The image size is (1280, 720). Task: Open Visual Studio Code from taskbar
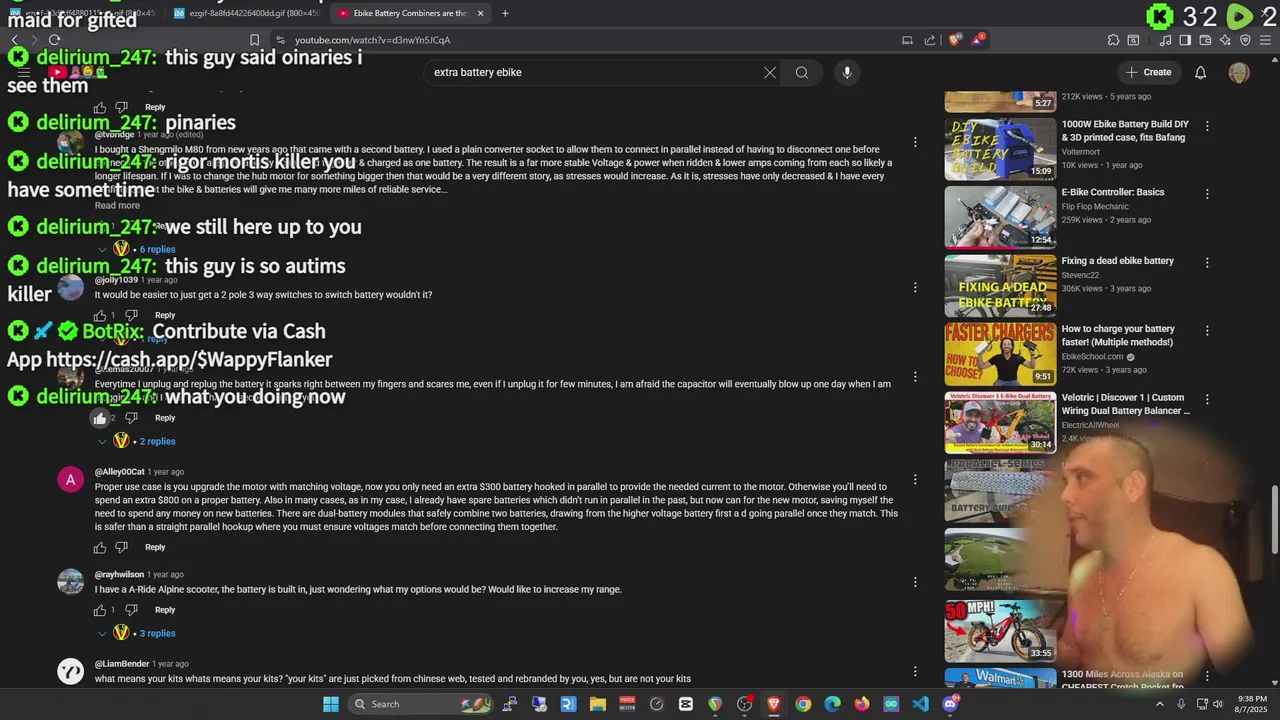(920, 704)
